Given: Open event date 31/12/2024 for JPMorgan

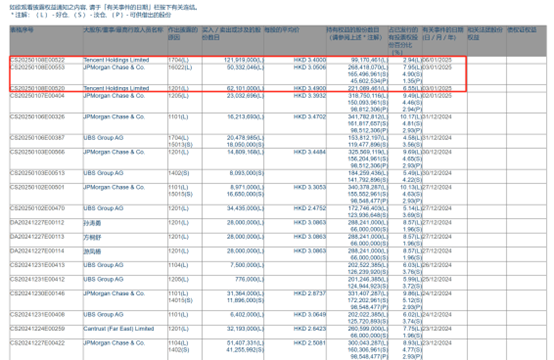Looking at the screenshot, I should tap(437, 117).
